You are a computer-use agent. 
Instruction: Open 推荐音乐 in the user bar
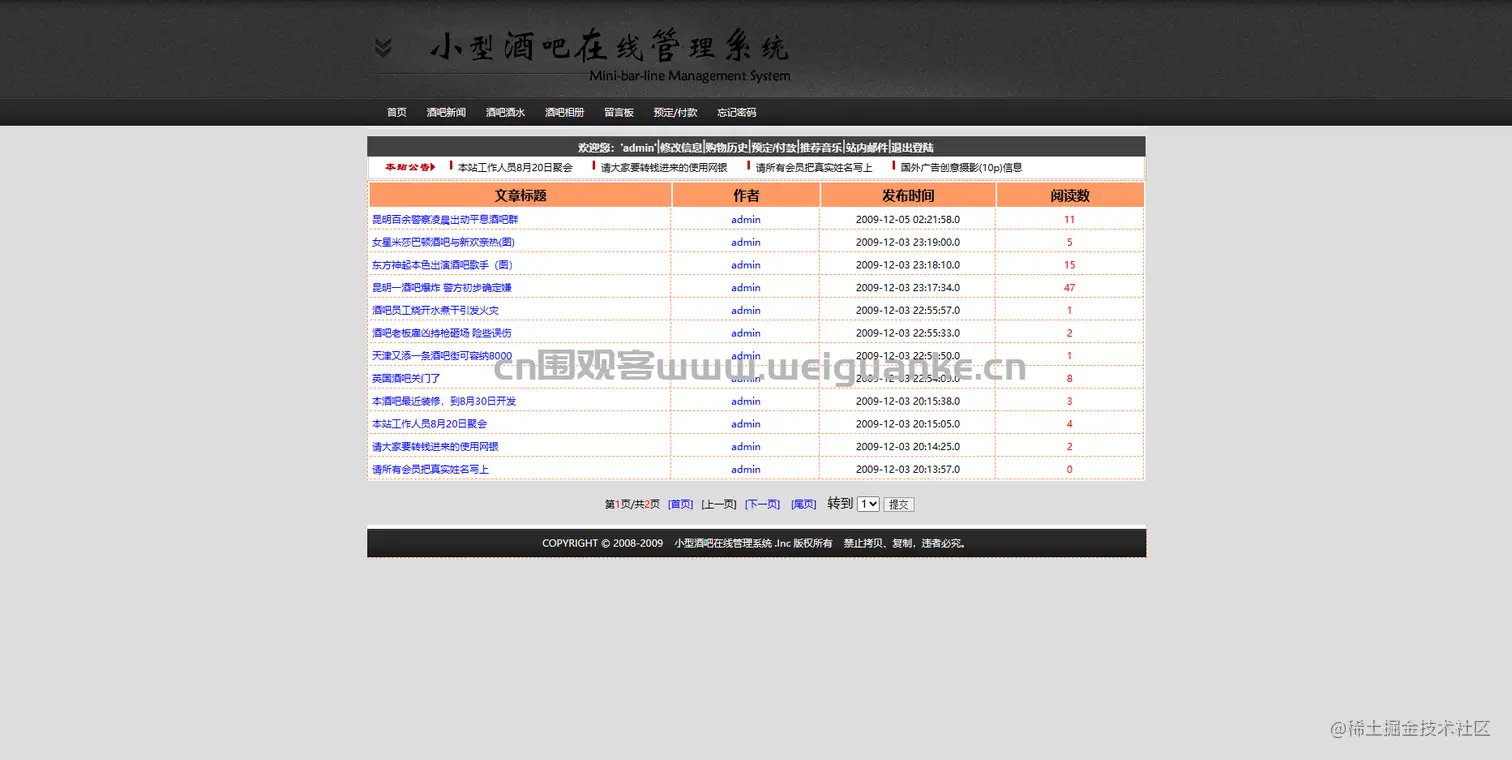pos(821,147)
